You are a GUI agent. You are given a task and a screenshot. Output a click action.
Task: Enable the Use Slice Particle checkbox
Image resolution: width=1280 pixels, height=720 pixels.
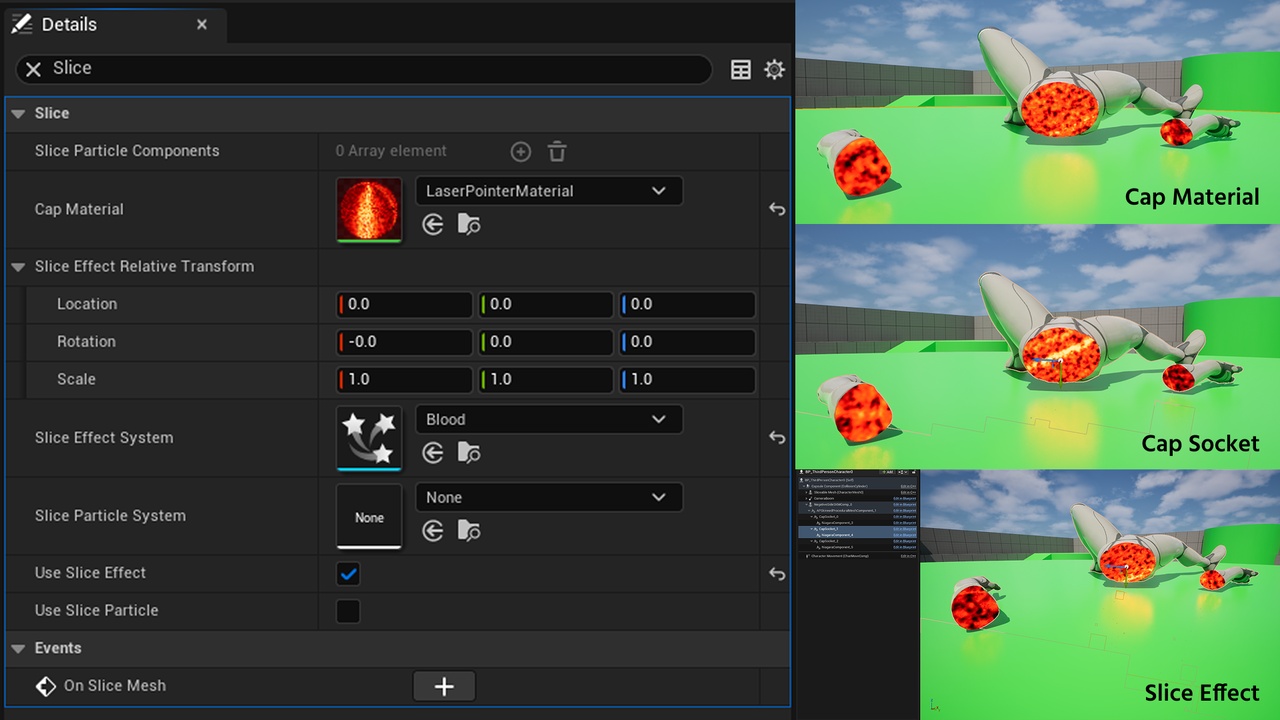tap(348, 611)
